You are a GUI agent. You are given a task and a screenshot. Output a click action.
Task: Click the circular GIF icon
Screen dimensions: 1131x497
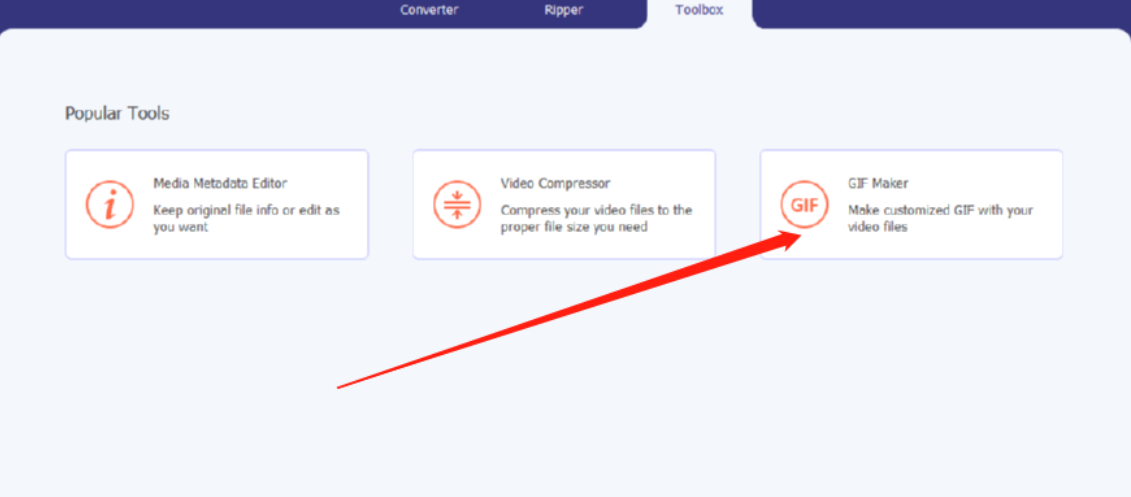click(x=804, y=204)
